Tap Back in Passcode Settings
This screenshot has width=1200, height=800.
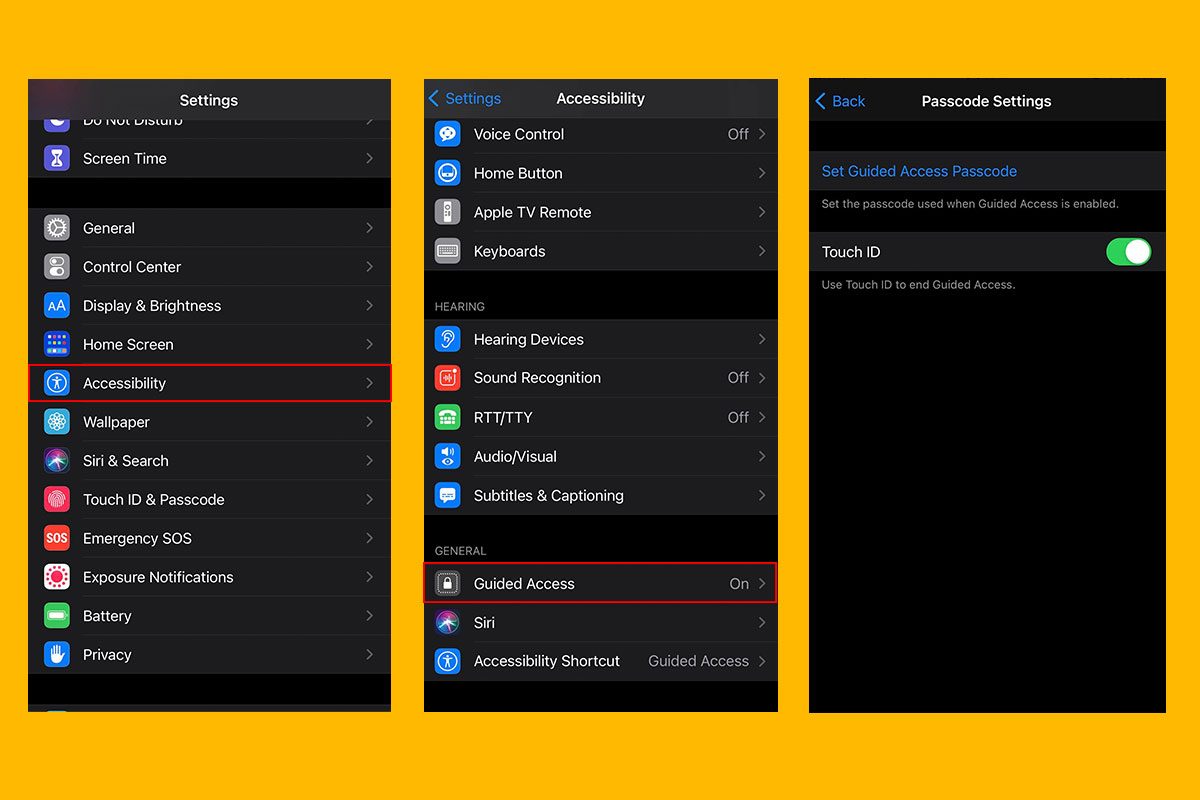[840, 101]
